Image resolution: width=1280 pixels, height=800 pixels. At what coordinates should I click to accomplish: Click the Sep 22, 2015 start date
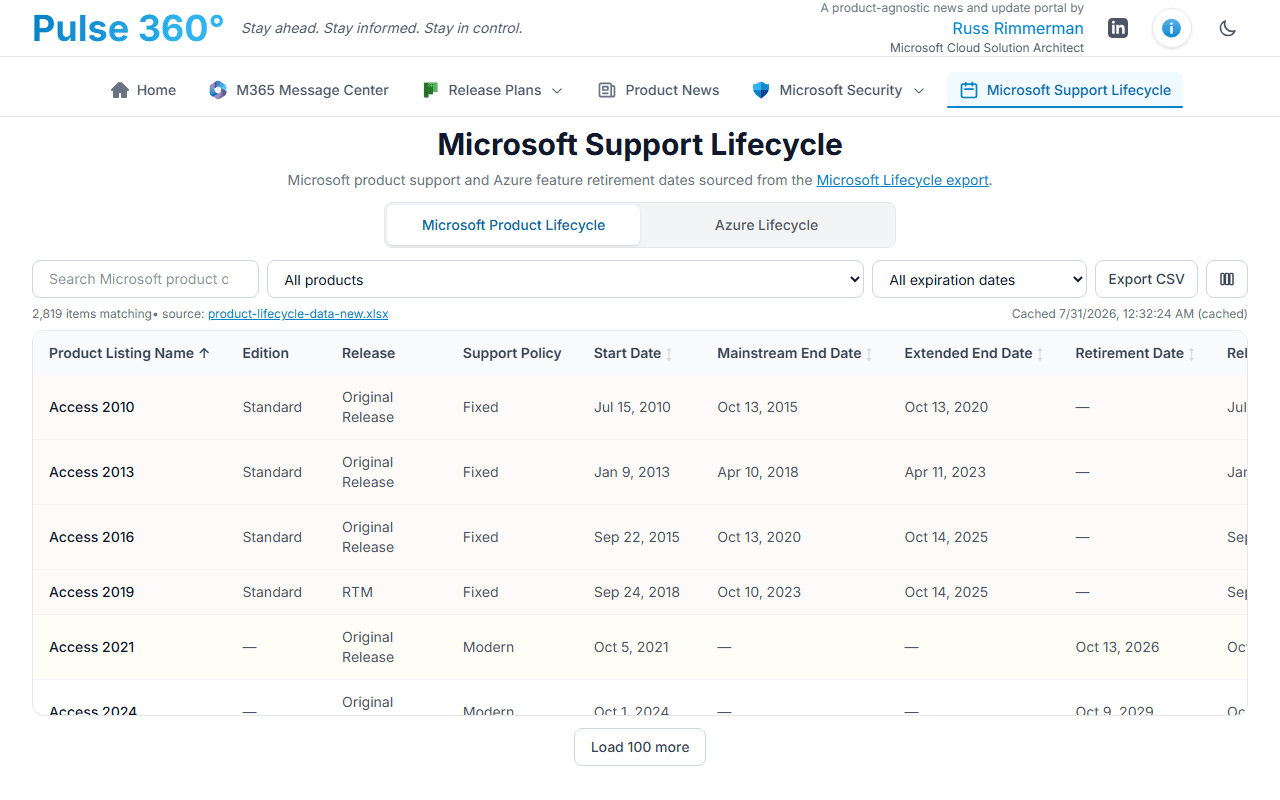pos(637,537)
